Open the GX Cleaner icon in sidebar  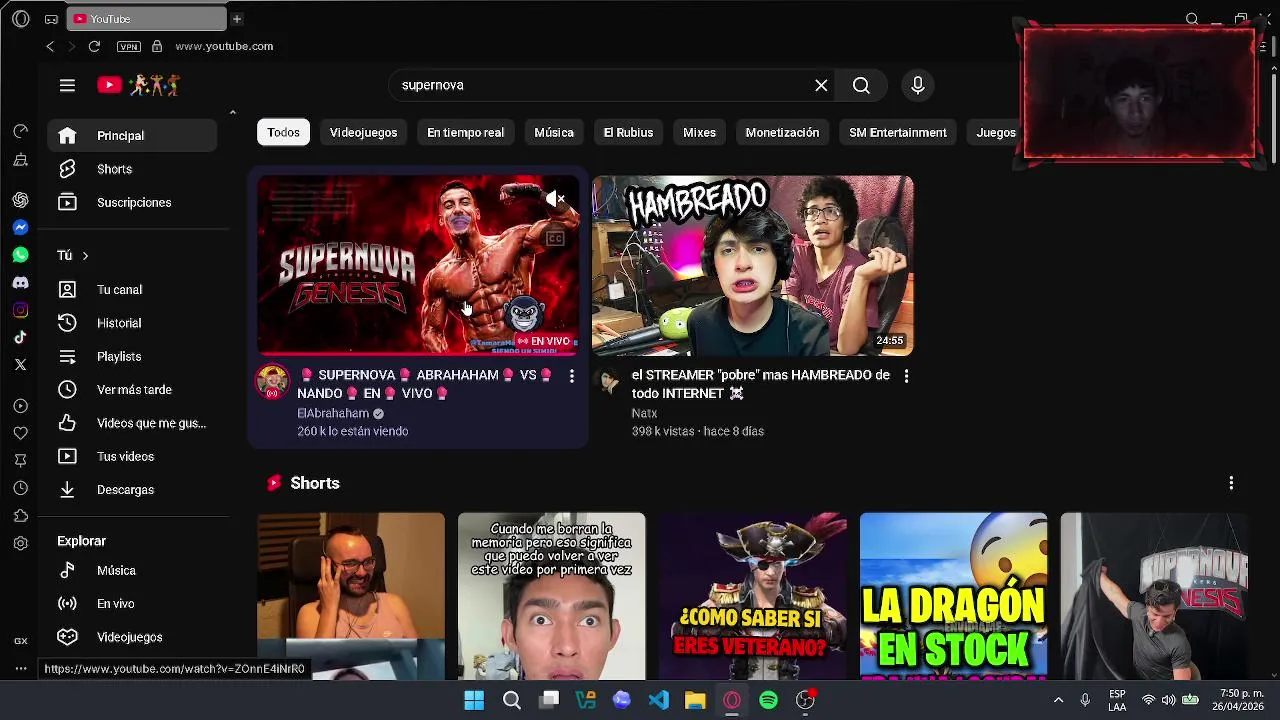(x=20, y=159)
